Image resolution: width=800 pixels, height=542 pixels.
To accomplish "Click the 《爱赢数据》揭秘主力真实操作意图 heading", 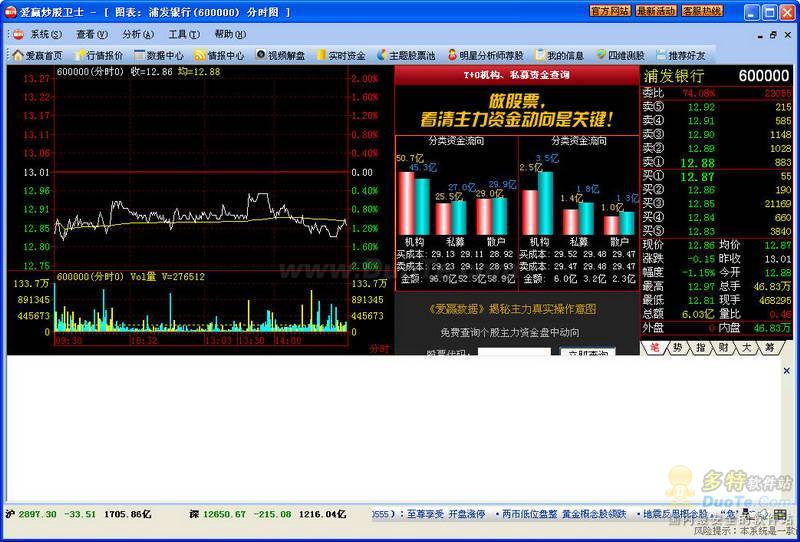I will coord(512,309).
